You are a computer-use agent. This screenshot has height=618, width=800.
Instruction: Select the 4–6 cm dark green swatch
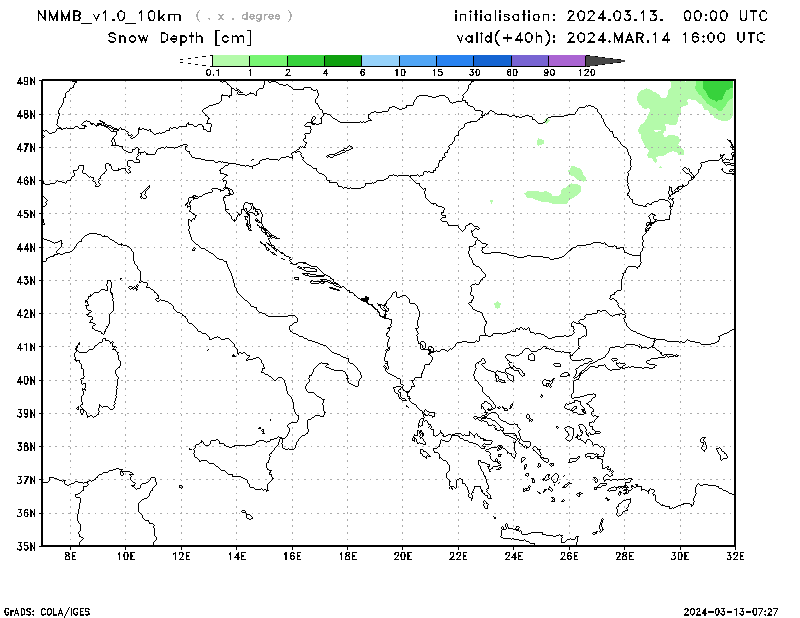[x=343, y=61]
